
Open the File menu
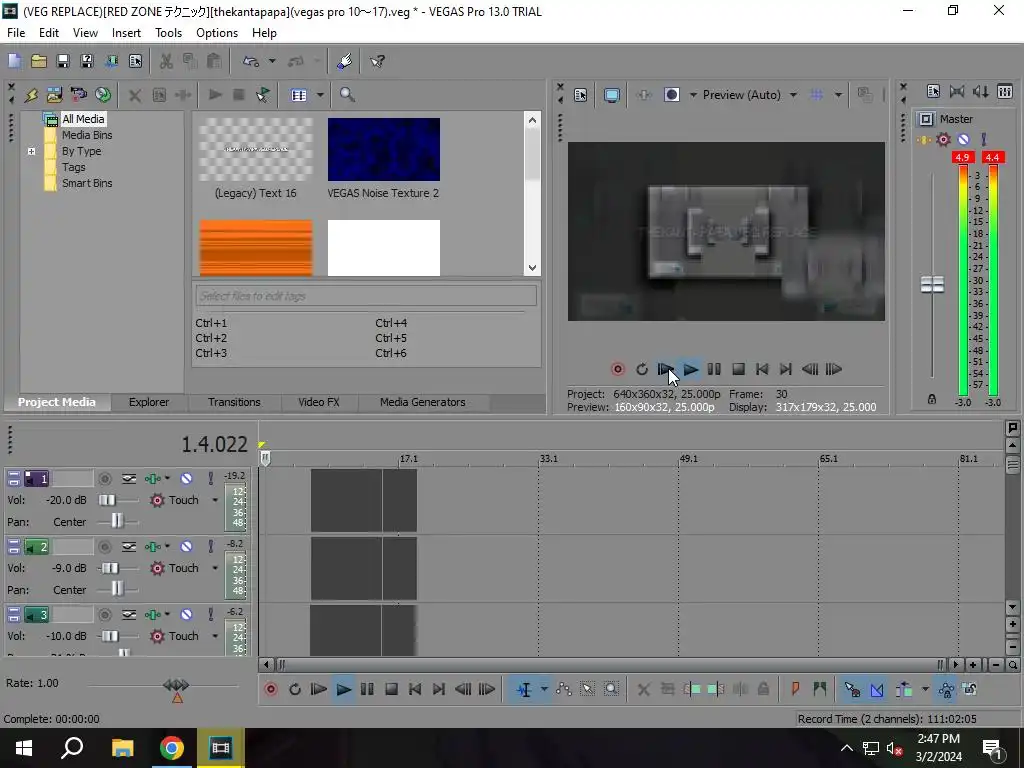pos(16,33)
